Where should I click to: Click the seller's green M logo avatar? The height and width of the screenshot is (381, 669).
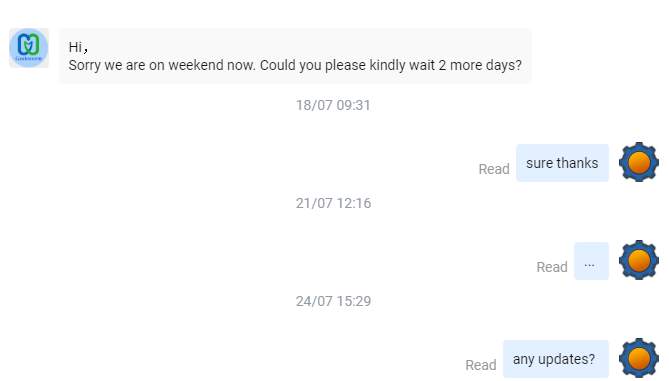click(29, 48)
